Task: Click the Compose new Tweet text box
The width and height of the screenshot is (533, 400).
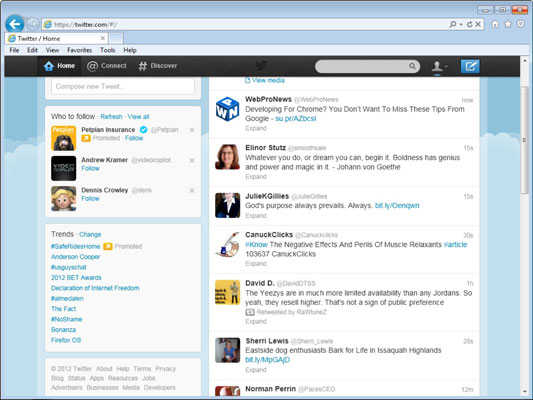Action: coord(123,86)
